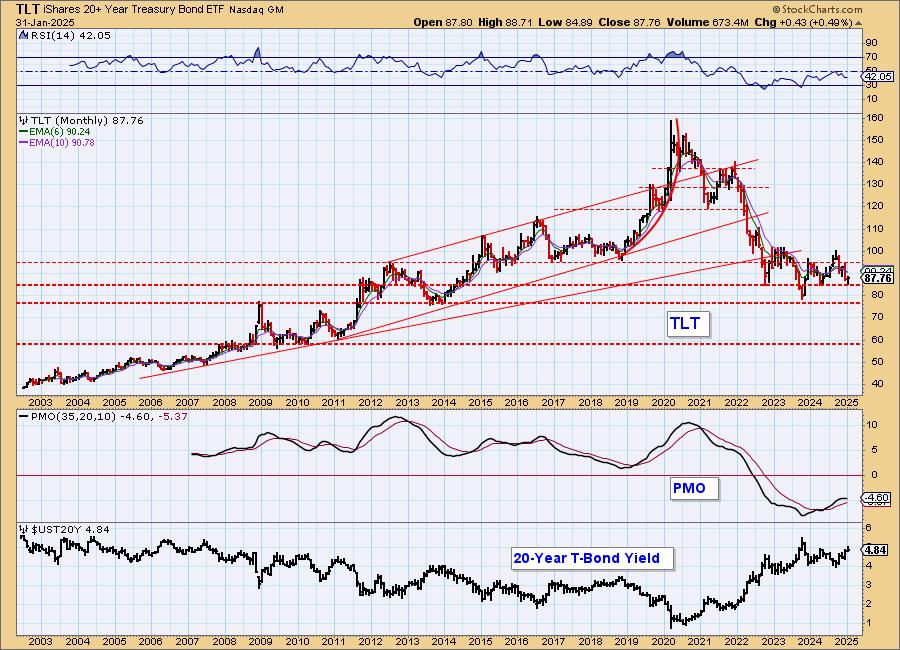Click the Open 87.80 value in header
The image size is (900, 650).
(443, 22)
